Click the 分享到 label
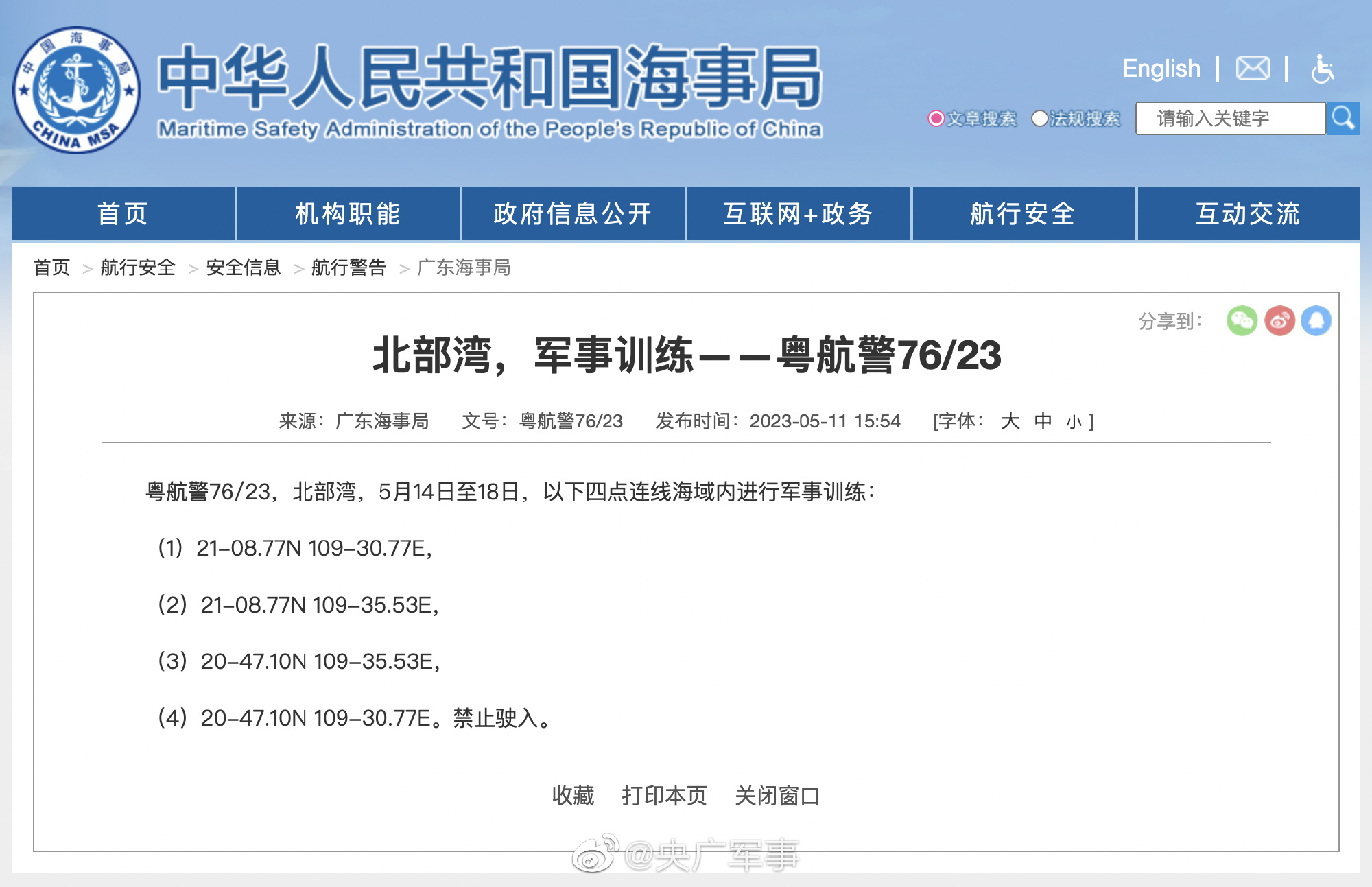1372x887 pixels. [x=1170, y=321]
